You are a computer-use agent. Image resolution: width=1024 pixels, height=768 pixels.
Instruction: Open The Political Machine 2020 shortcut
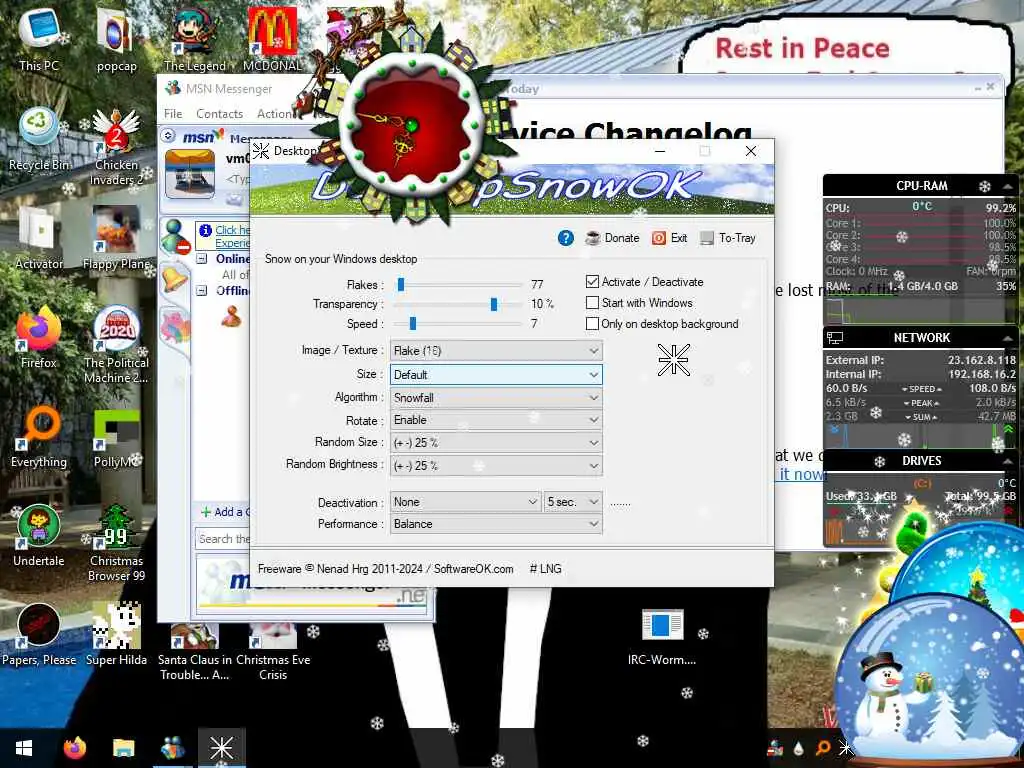click(116, 345)
